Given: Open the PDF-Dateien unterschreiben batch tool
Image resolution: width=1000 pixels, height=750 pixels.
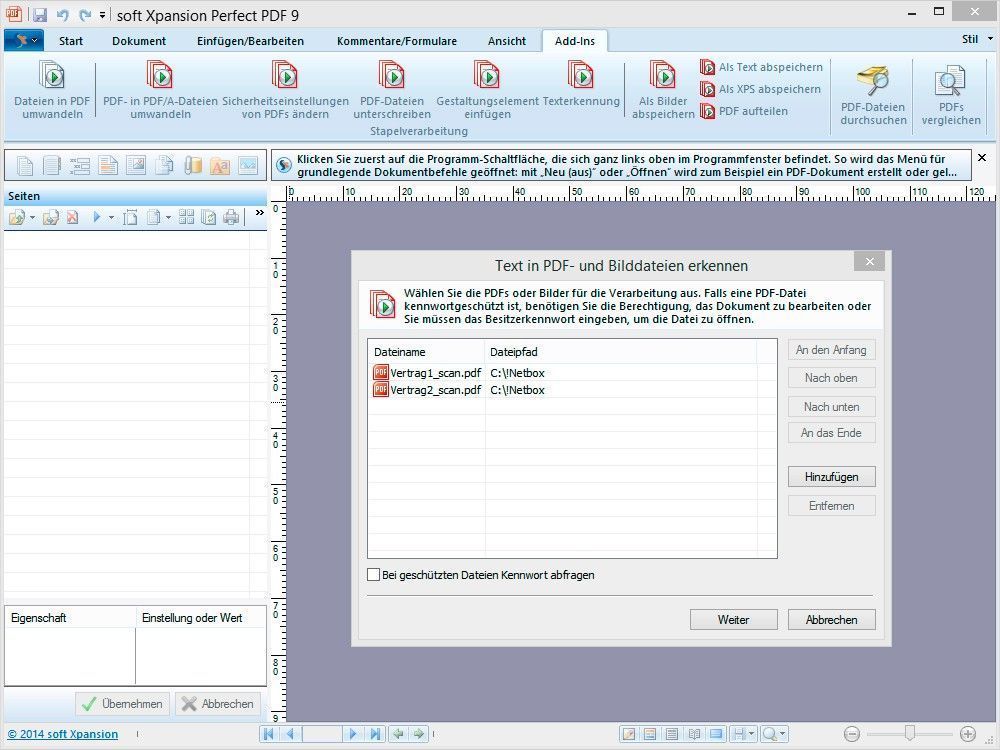Looking at the screenshot, I should tap(392, 89).
